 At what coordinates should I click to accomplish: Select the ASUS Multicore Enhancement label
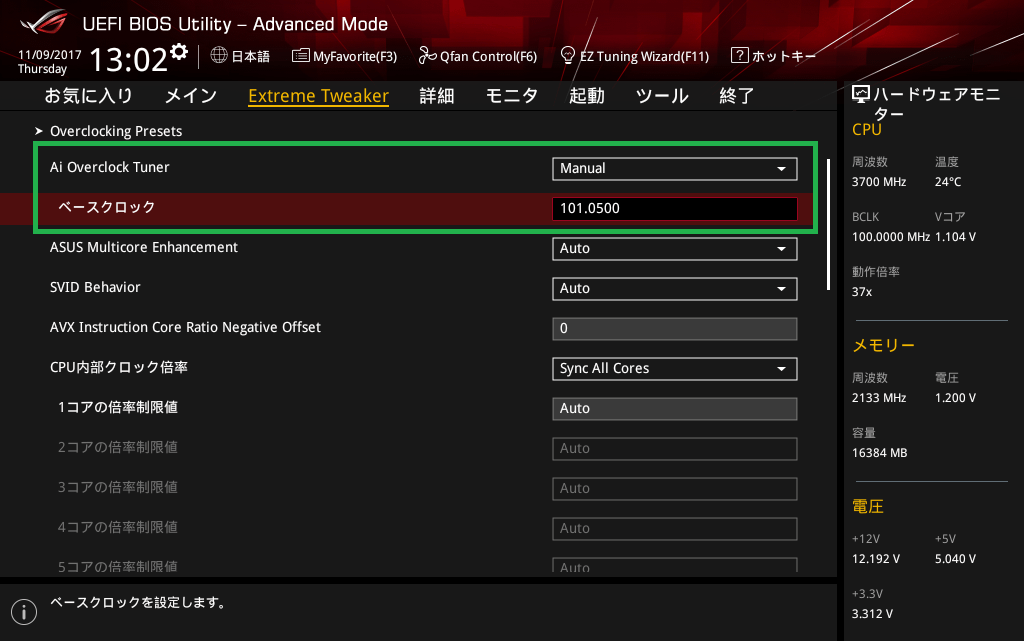point(144,247)
